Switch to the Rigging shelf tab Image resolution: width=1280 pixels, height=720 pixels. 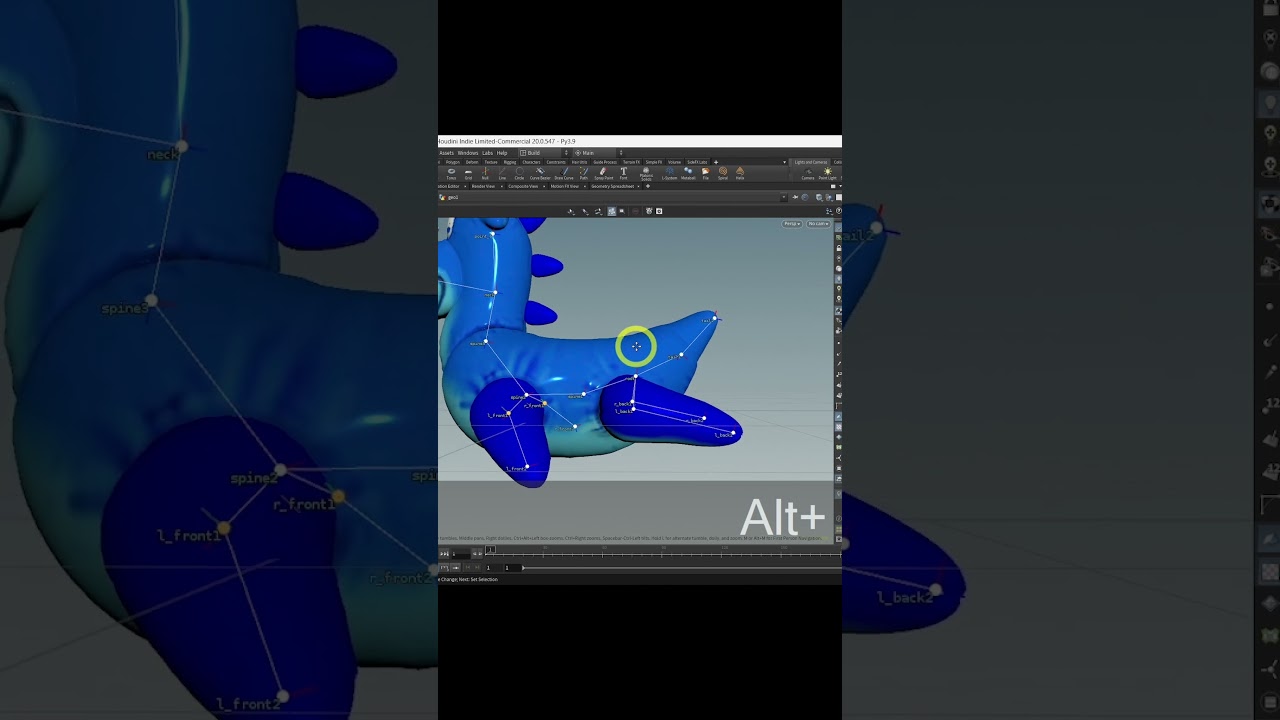tap(510, 162)
